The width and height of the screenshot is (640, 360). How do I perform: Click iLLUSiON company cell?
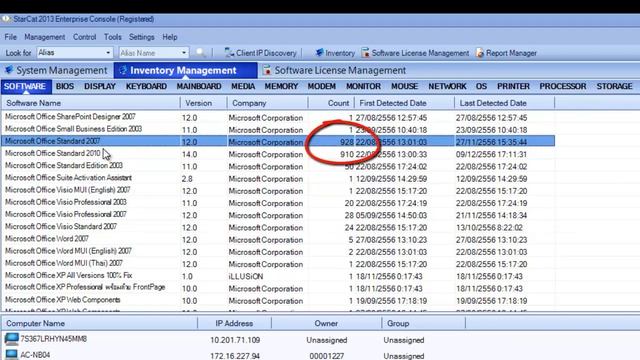click(246, 276)
